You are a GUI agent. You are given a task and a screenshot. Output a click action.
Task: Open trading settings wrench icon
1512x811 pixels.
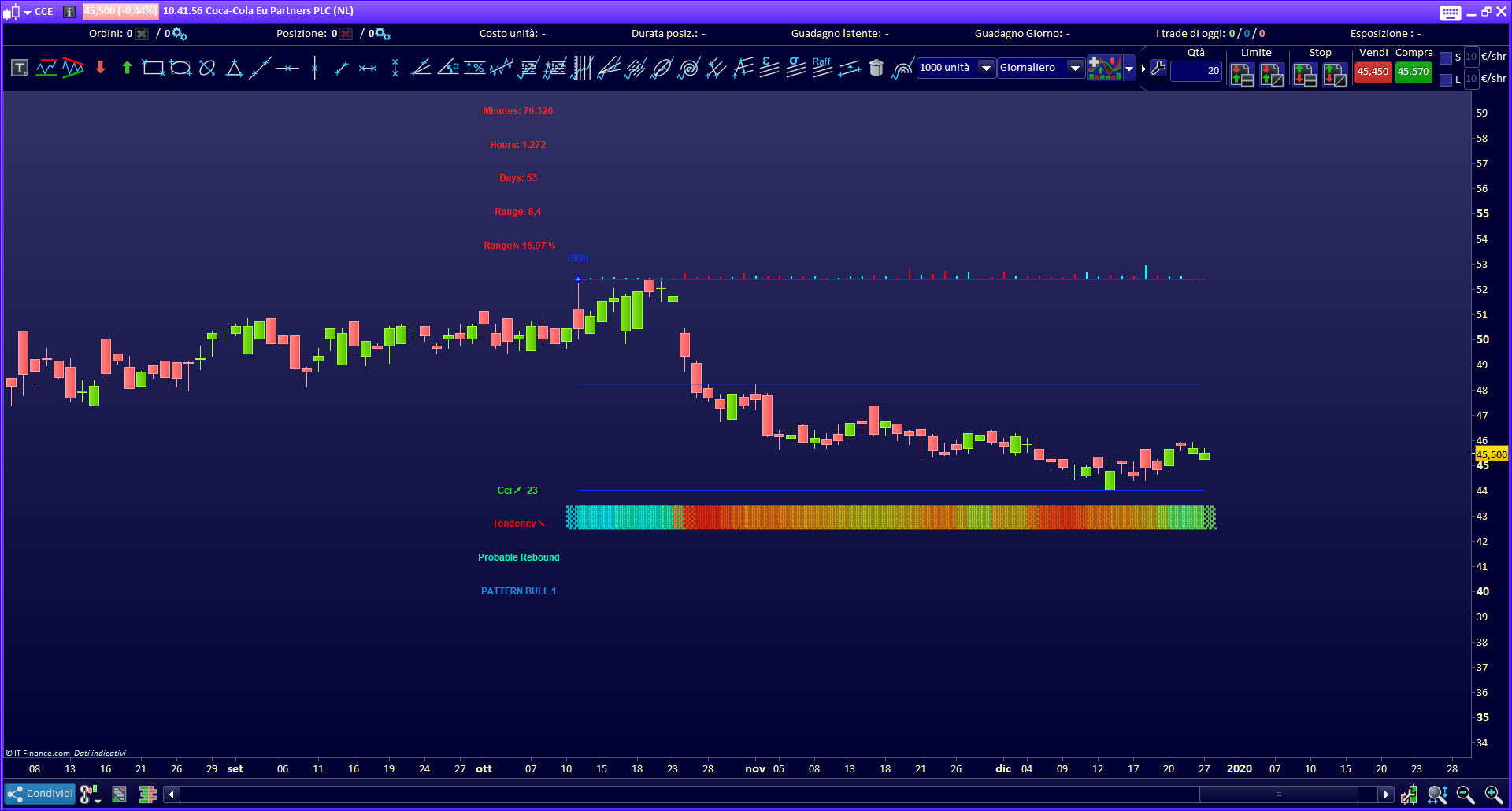(x=1158, y=69)
